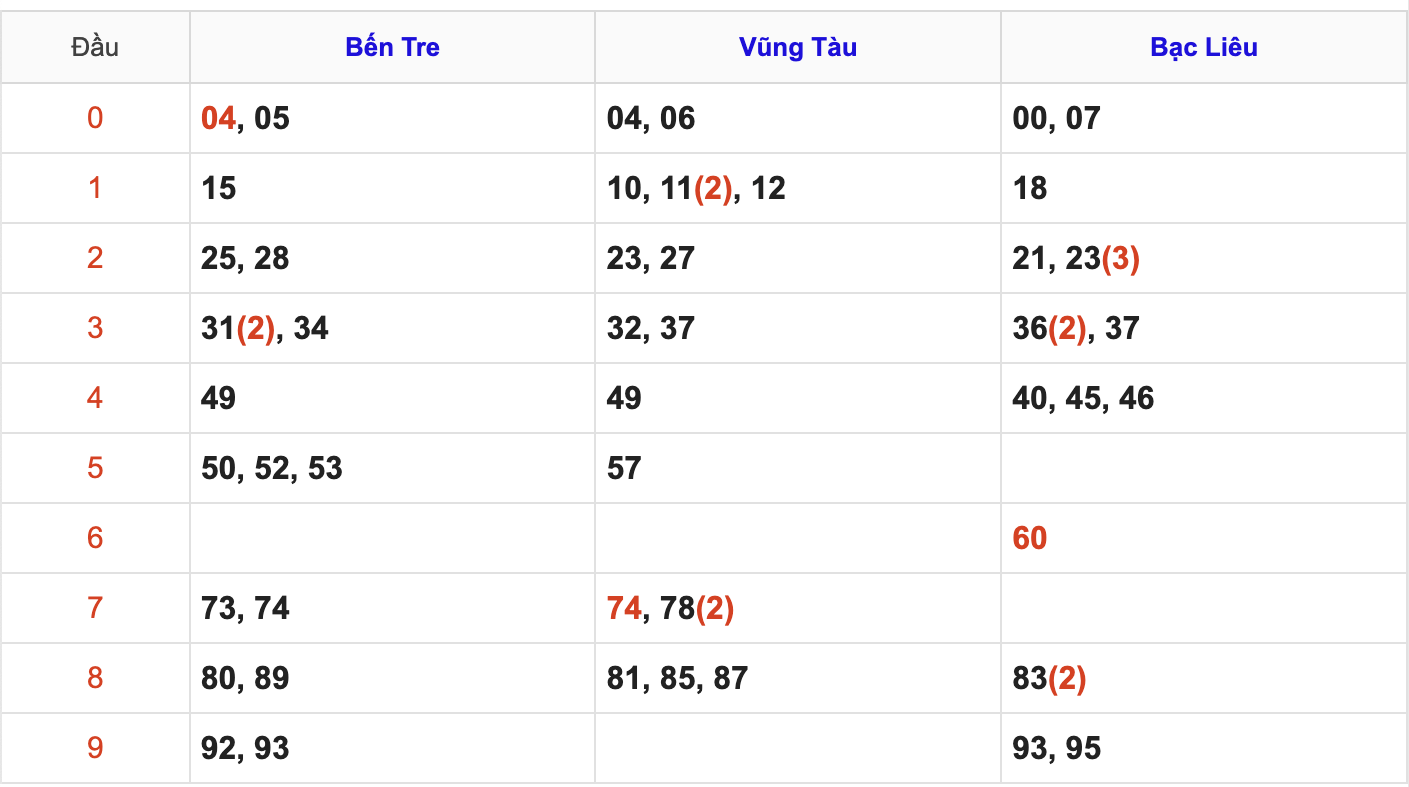This screenshot has width=1409, height=787.
Task: Select the Bạc Liêu header link
Action: tap(1204, 47)
